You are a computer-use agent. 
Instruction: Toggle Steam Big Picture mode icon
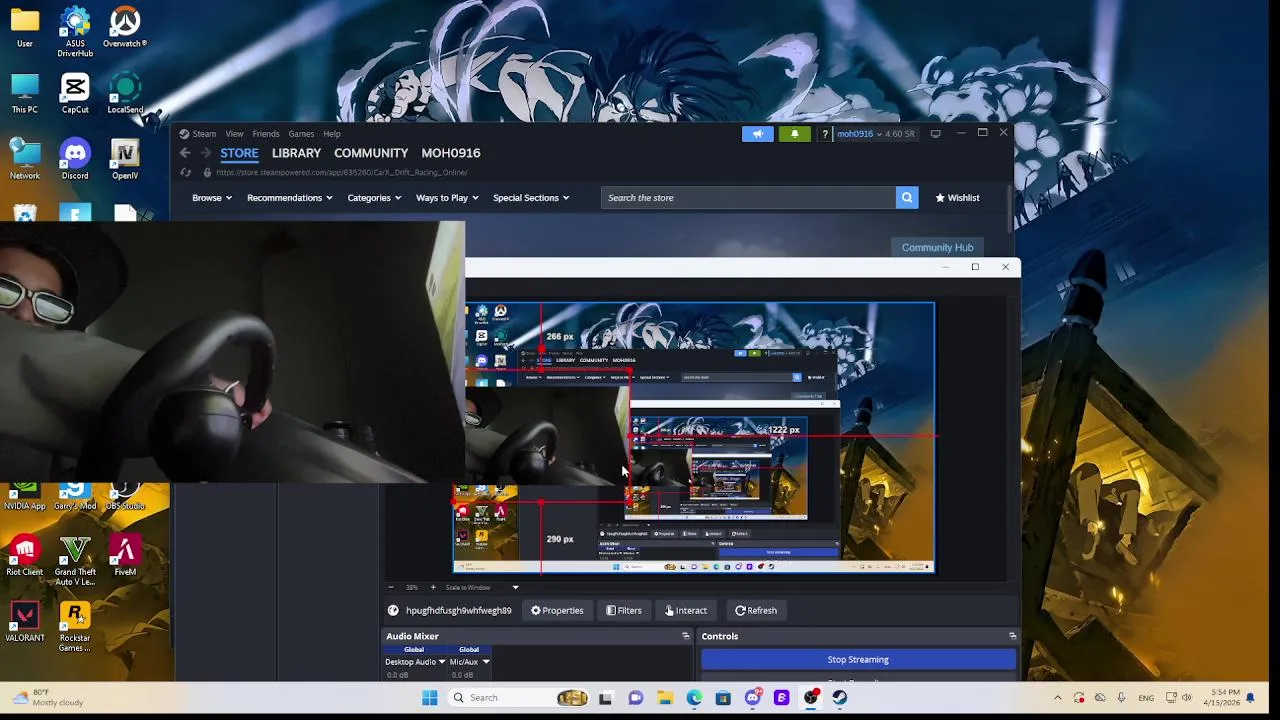click(x=935, y=134)
